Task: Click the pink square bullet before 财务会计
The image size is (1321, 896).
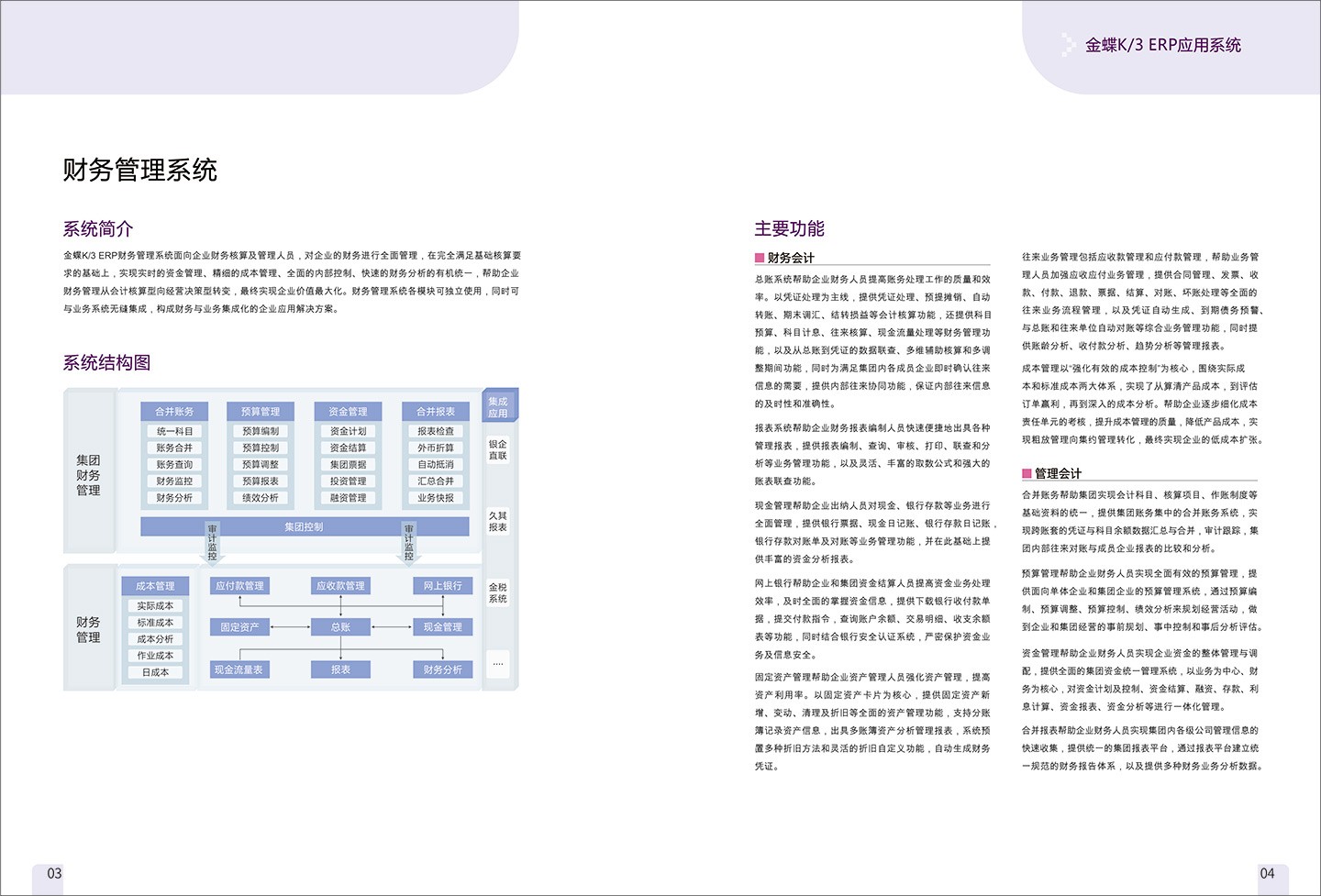Action: (760, 258)
